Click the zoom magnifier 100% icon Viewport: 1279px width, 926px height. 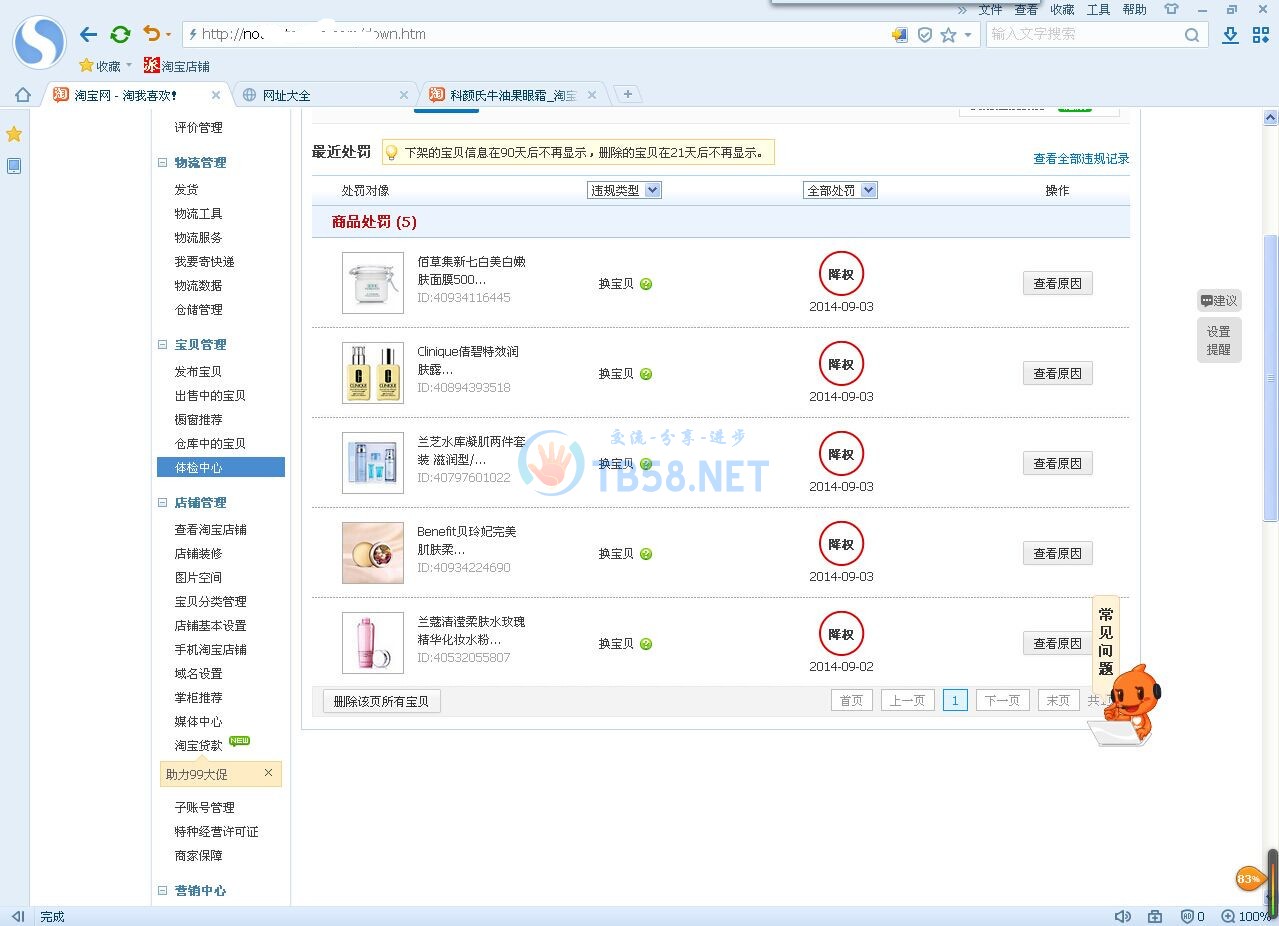(x=1228, y=916)
